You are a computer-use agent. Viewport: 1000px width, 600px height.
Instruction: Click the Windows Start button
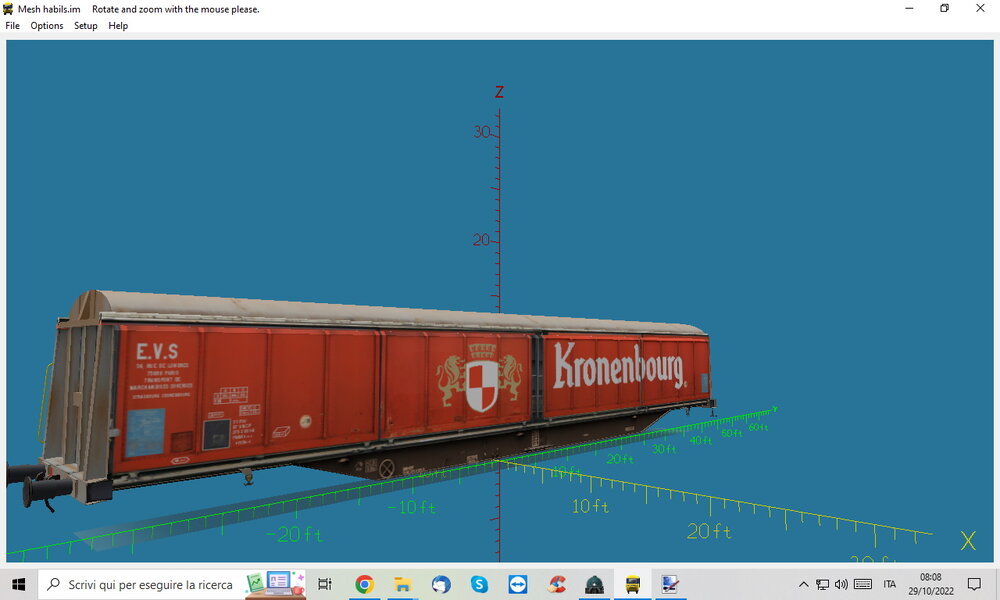pyautogui.click(x=18, y=584)
